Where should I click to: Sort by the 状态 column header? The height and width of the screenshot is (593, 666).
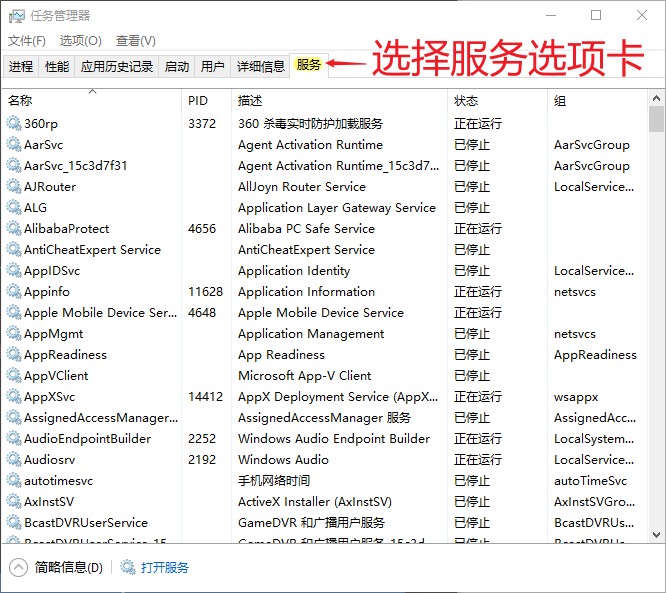(497, 101)
